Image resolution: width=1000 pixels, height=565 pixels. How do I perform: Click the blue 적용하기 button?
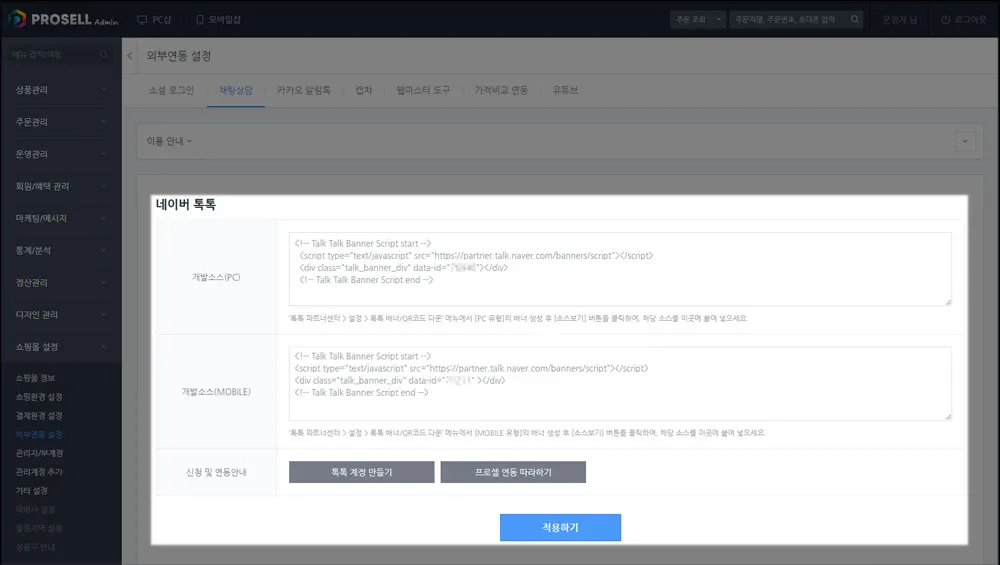click(x=560, y=527)
